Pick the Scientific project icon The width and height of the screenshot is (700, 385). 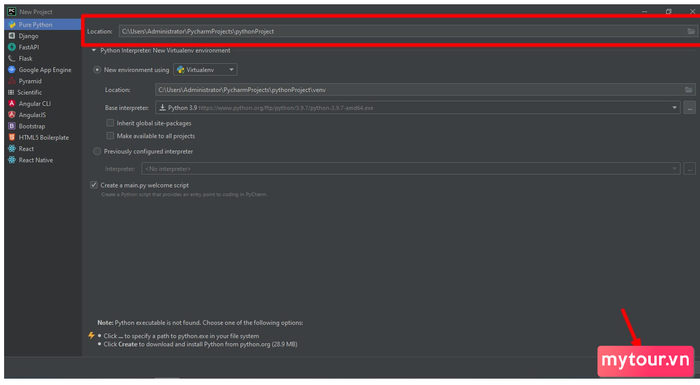click(x=11, y=92)
